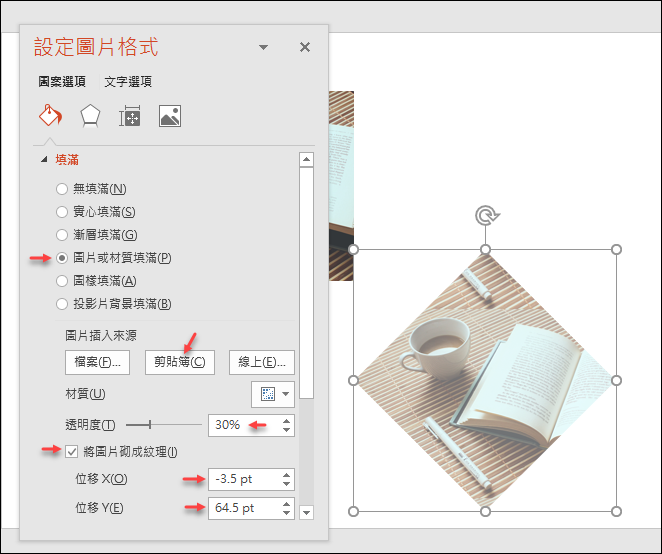Click the 圖片插入來源 label

[x=101, y=336]
